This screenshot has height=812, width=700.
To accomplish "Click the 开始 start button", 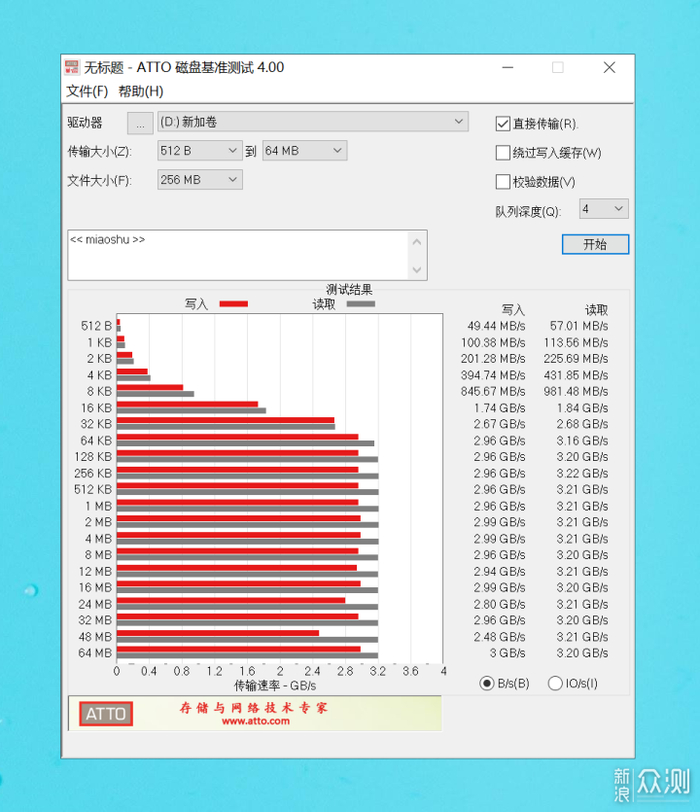I will point(595,244).
